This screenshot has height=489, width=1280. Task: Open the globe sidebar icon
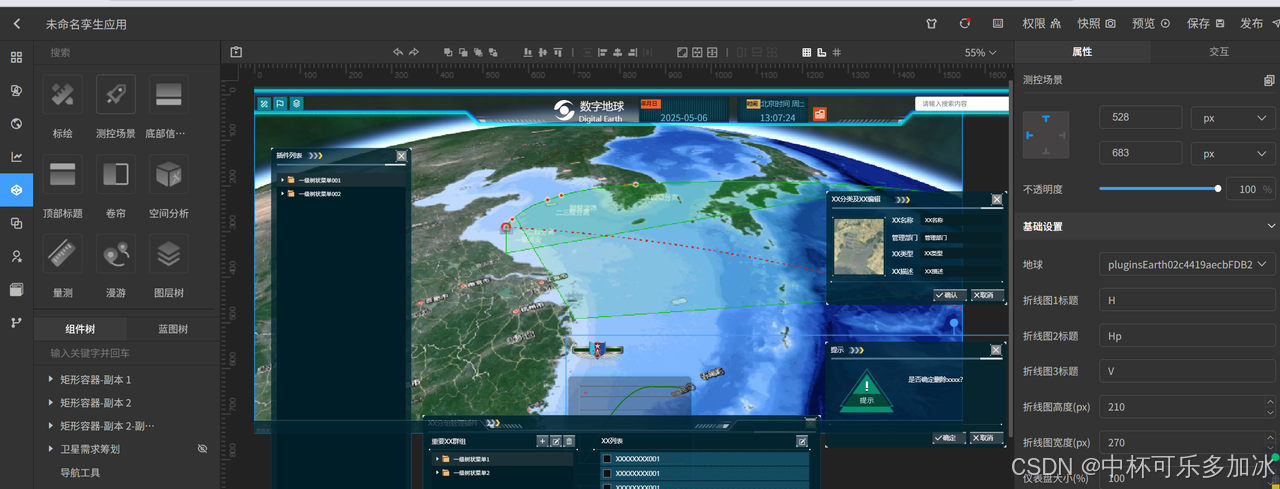[16, 123]
